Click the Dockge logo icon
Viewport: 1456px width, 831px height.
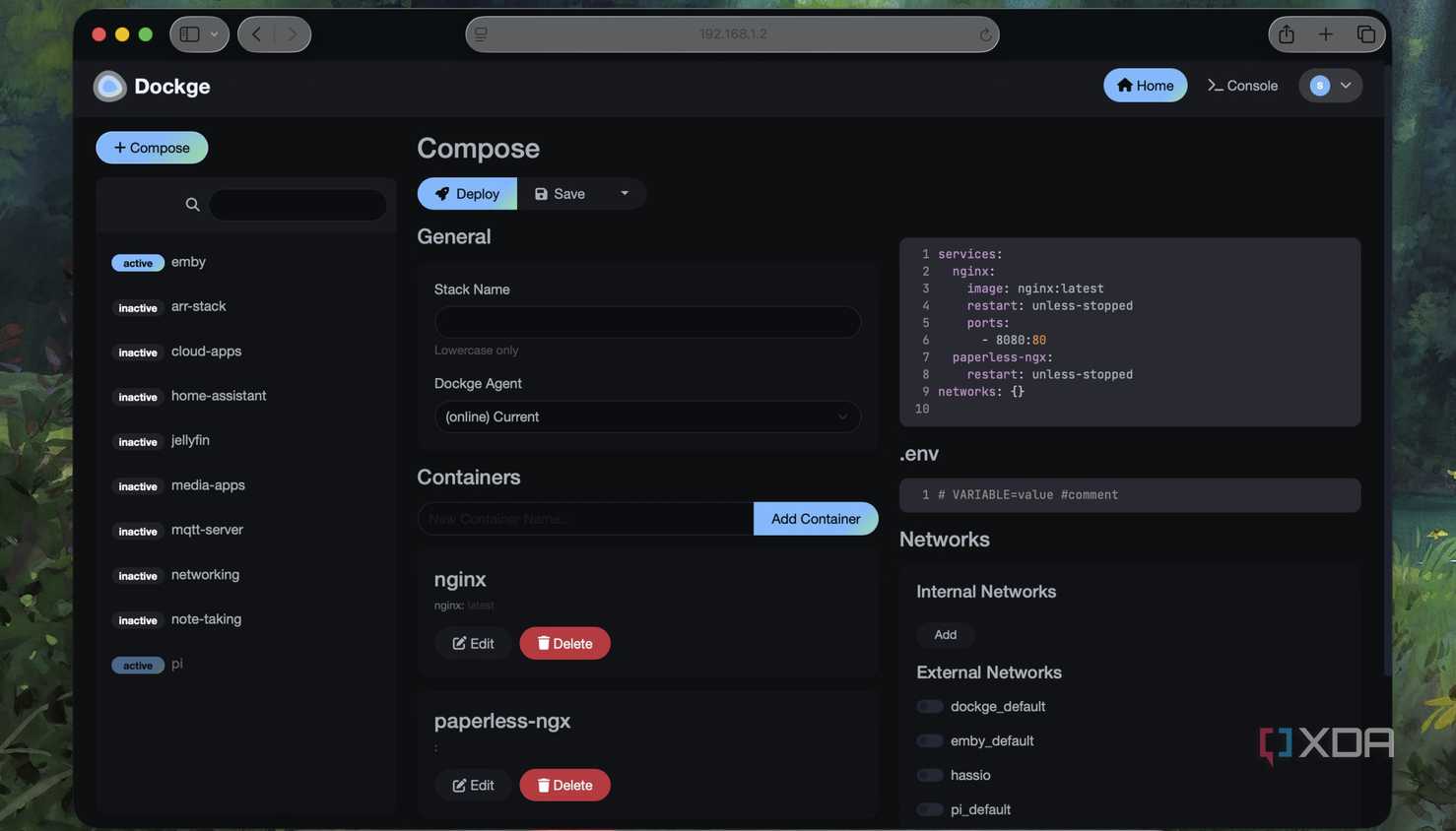tap(109, 86)
